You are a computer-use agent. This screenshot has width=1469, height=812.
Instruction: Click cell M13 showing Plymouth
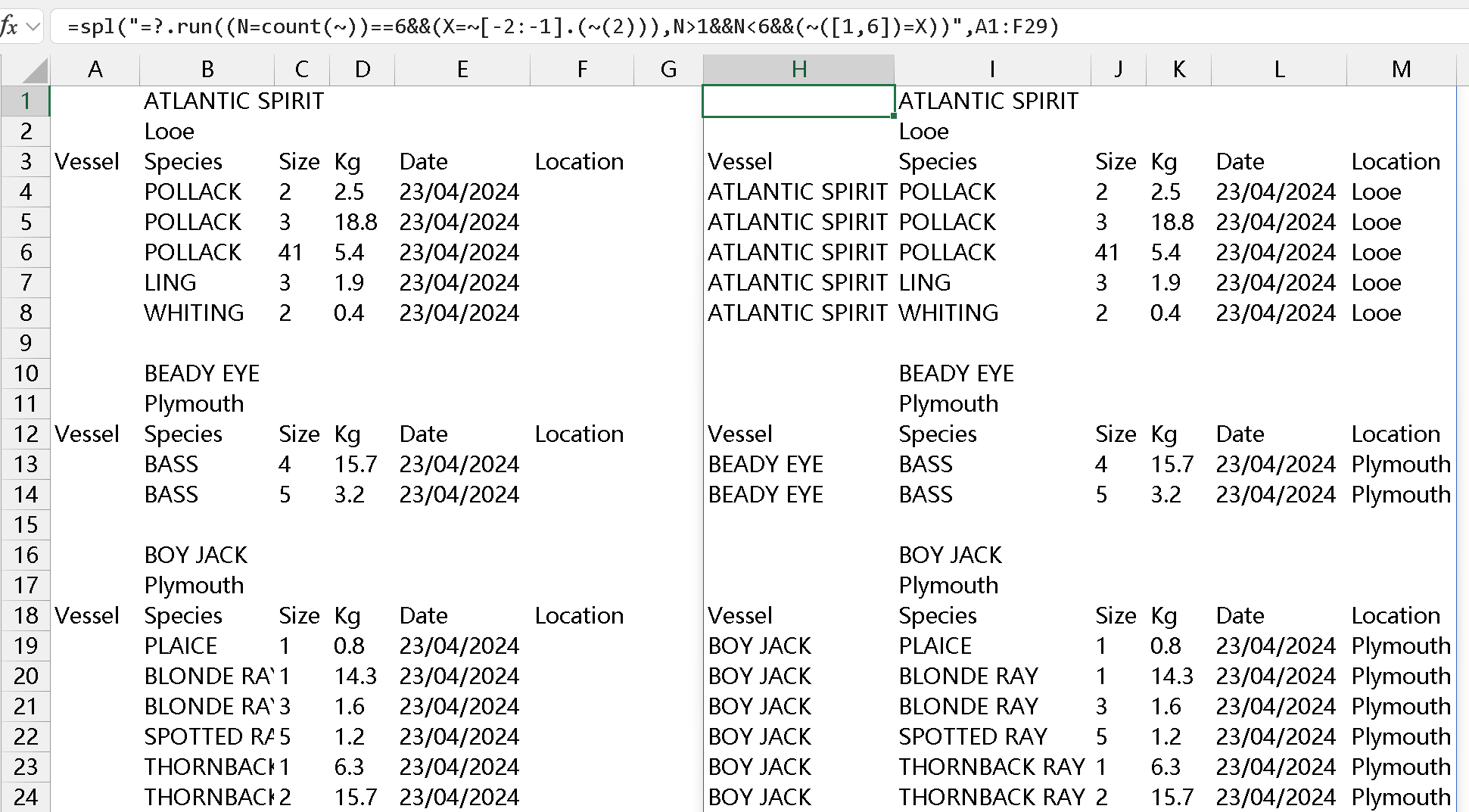click(1401, 465)
